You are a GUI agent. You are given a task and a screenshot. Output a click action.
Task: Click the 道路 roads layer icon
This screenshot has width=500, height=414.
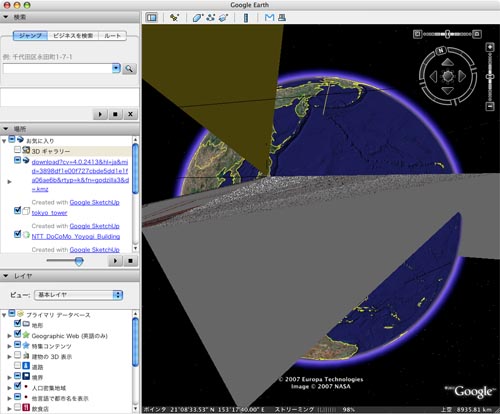pyautogui.click(x=26, y=366)
